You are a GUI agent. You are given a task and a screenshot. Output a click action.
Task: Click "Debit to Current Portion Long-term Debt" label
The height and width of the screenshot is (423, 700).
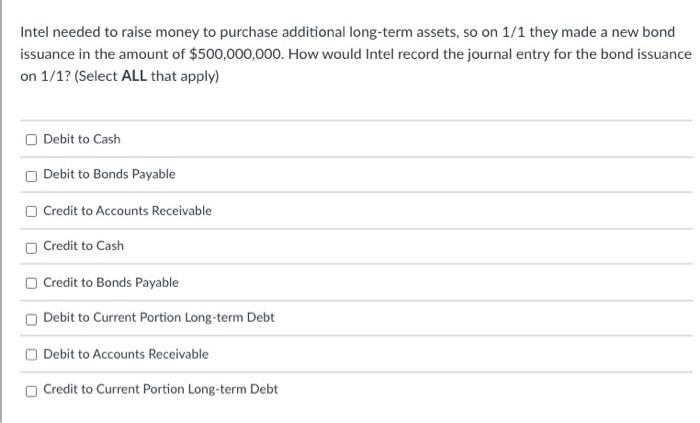[x=159, y=318]
